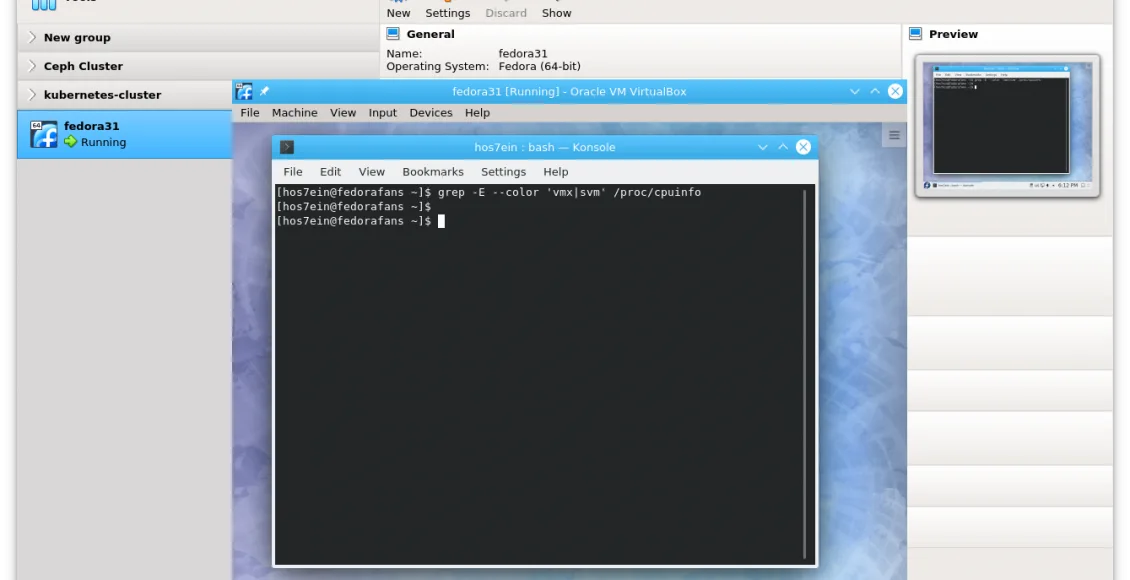Image resolution: width=1130 pixels, height=580 pixels.
Task: Click the fedora31 preview thumbnail
Action: pyautogui.click(x=1007, y=125)
